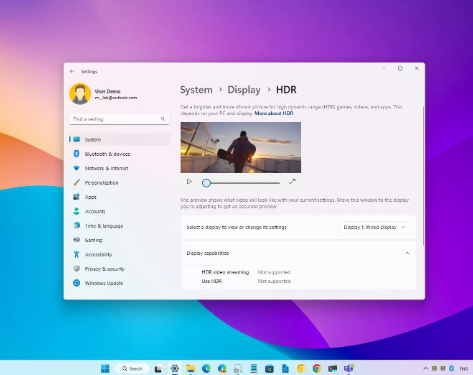This screenshot has height=375, width=473.
Task: Click the HDR video streaming label
Action: [x=225, y=272]
